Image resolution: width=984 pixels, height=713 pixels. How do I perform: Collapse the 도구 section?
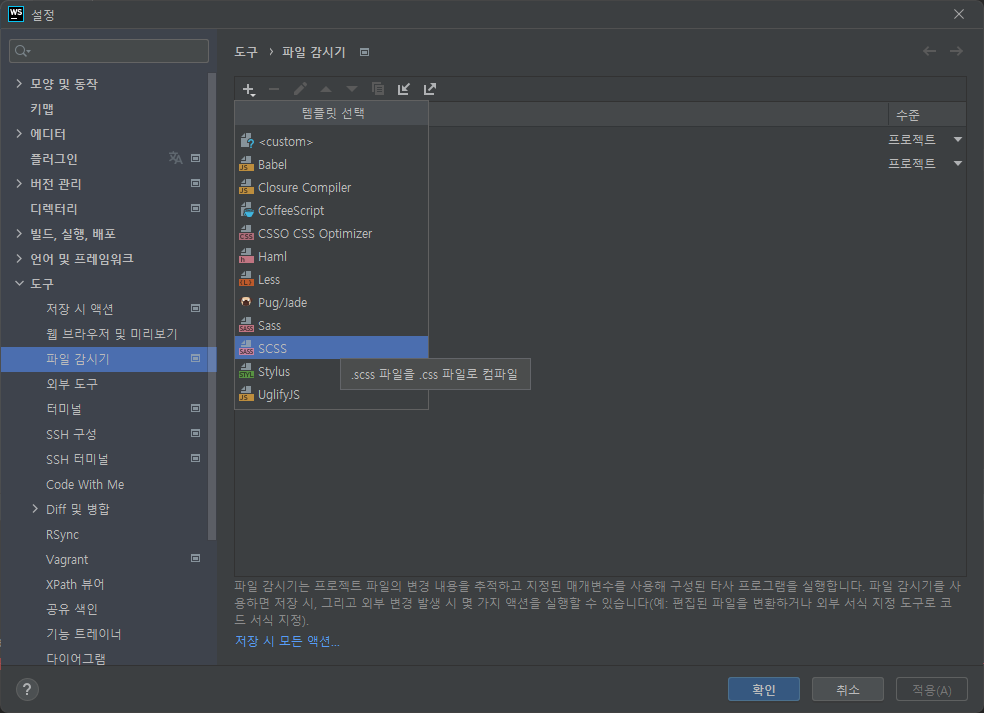[x=19, y=284]
